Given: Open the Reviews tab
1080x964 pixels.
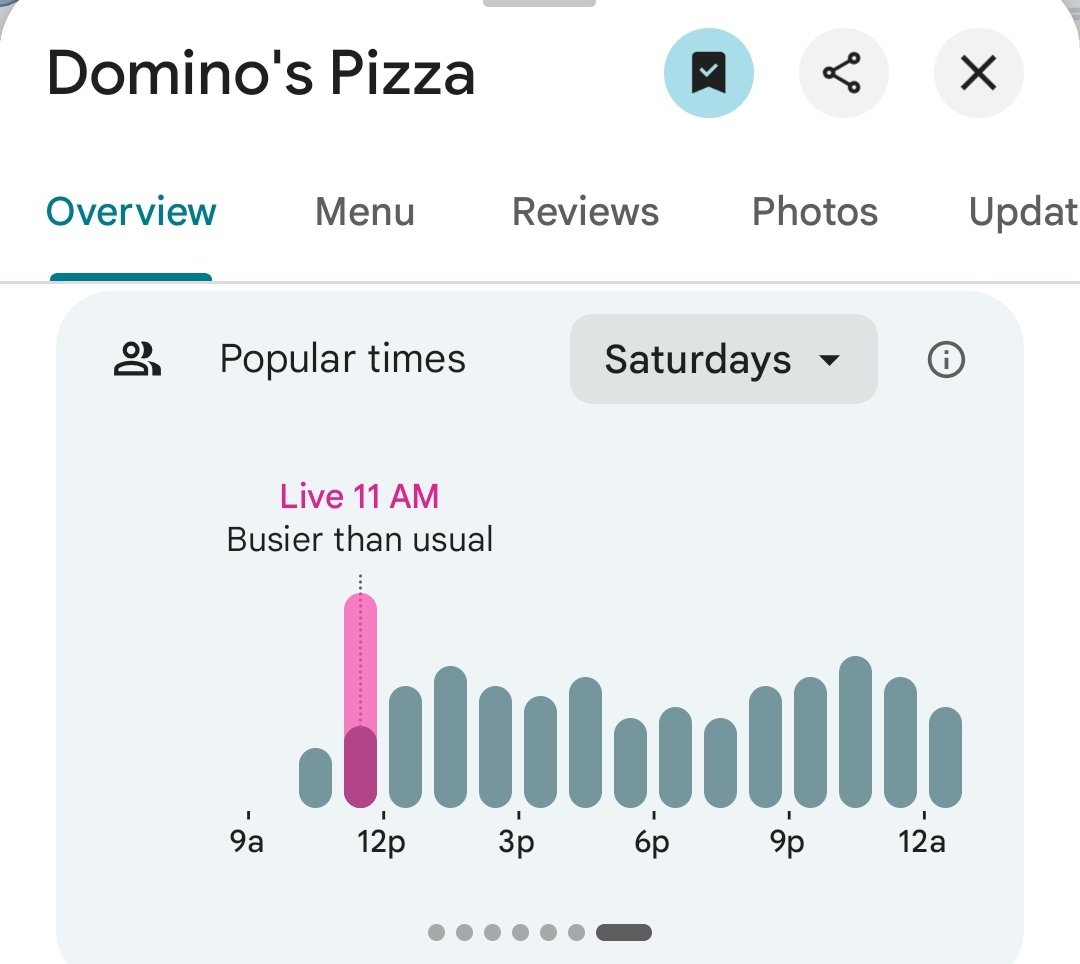Looking at the screenshot, I should (585, 212).
